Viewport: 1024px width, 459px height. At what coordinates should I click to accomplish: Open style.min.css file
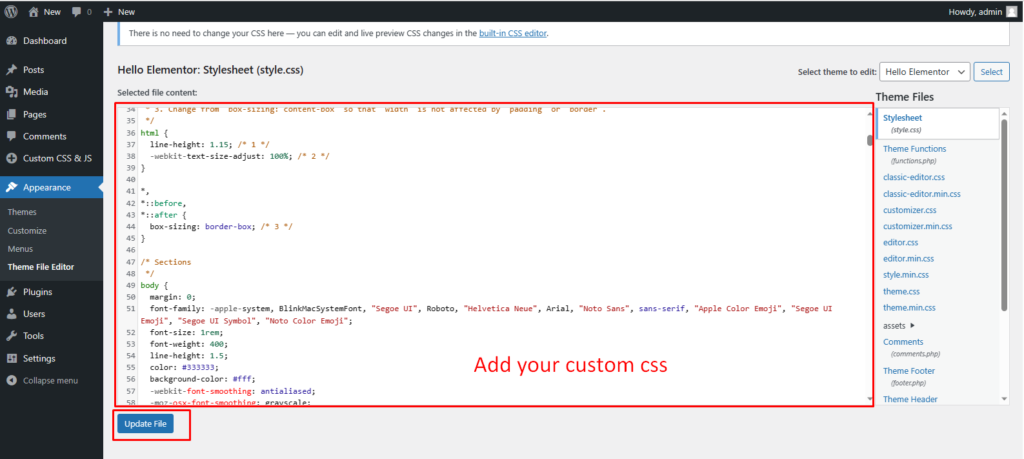[906, 275]
